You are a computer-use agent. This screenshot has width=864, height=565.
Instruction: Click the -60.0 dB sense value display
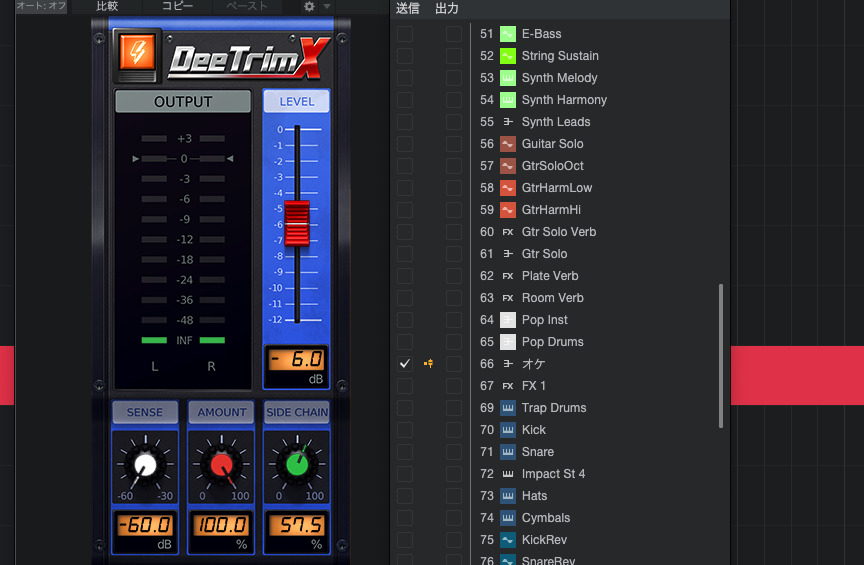click(145, 525)
